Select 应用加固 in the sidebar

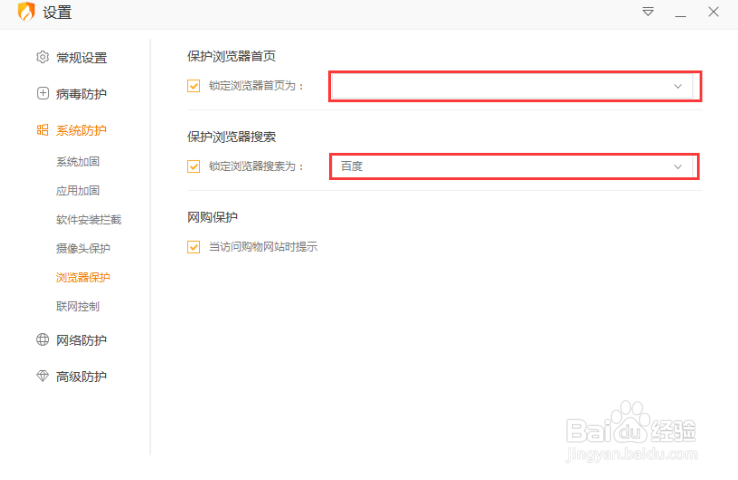[x=78, y=190]
